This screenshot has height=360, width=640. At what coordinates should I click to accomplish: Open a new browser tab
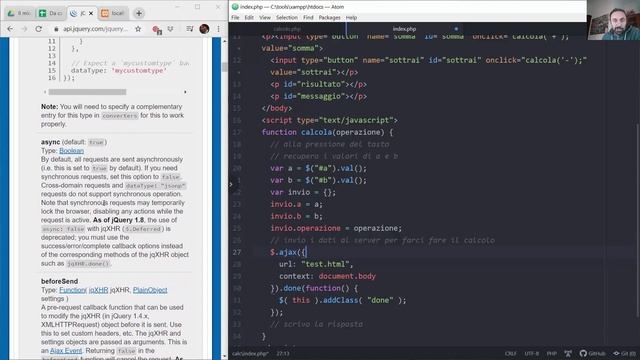(x=139, y=13)
